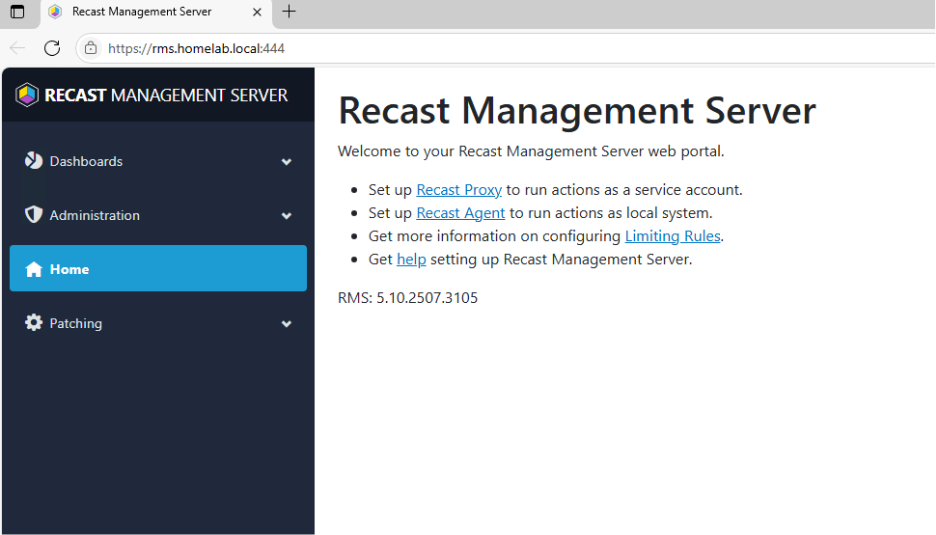Follow the Recast Proxy link
Image resolution: width=936 pixels, height=535 pixels.
pos(458,189)
